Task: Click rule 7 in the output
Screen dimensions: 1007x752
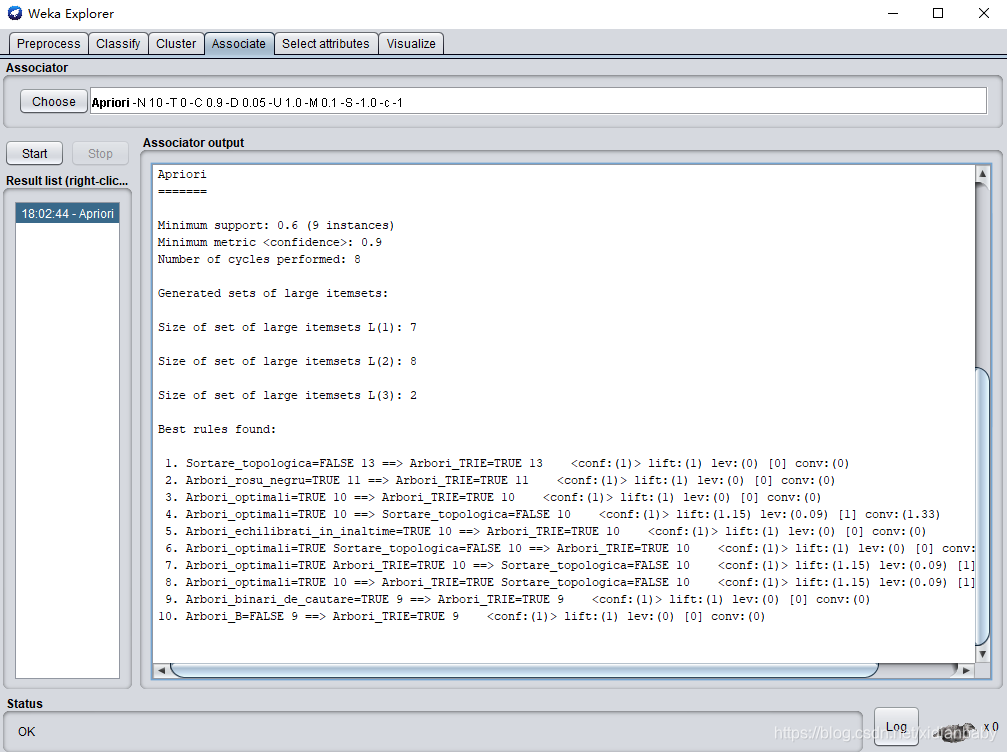Action: coord(570,566)
